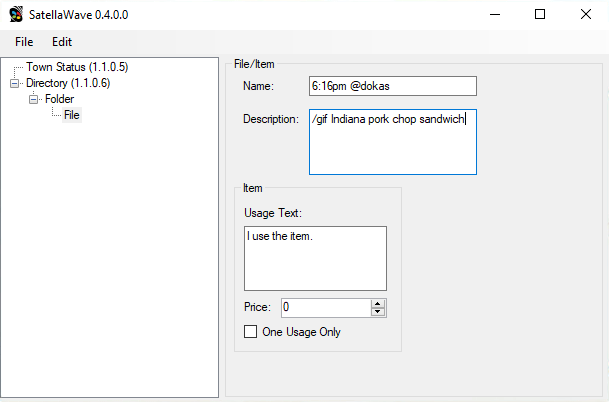
Task: Collapse the Folder node expander
Action: click(x=33, y=99)
